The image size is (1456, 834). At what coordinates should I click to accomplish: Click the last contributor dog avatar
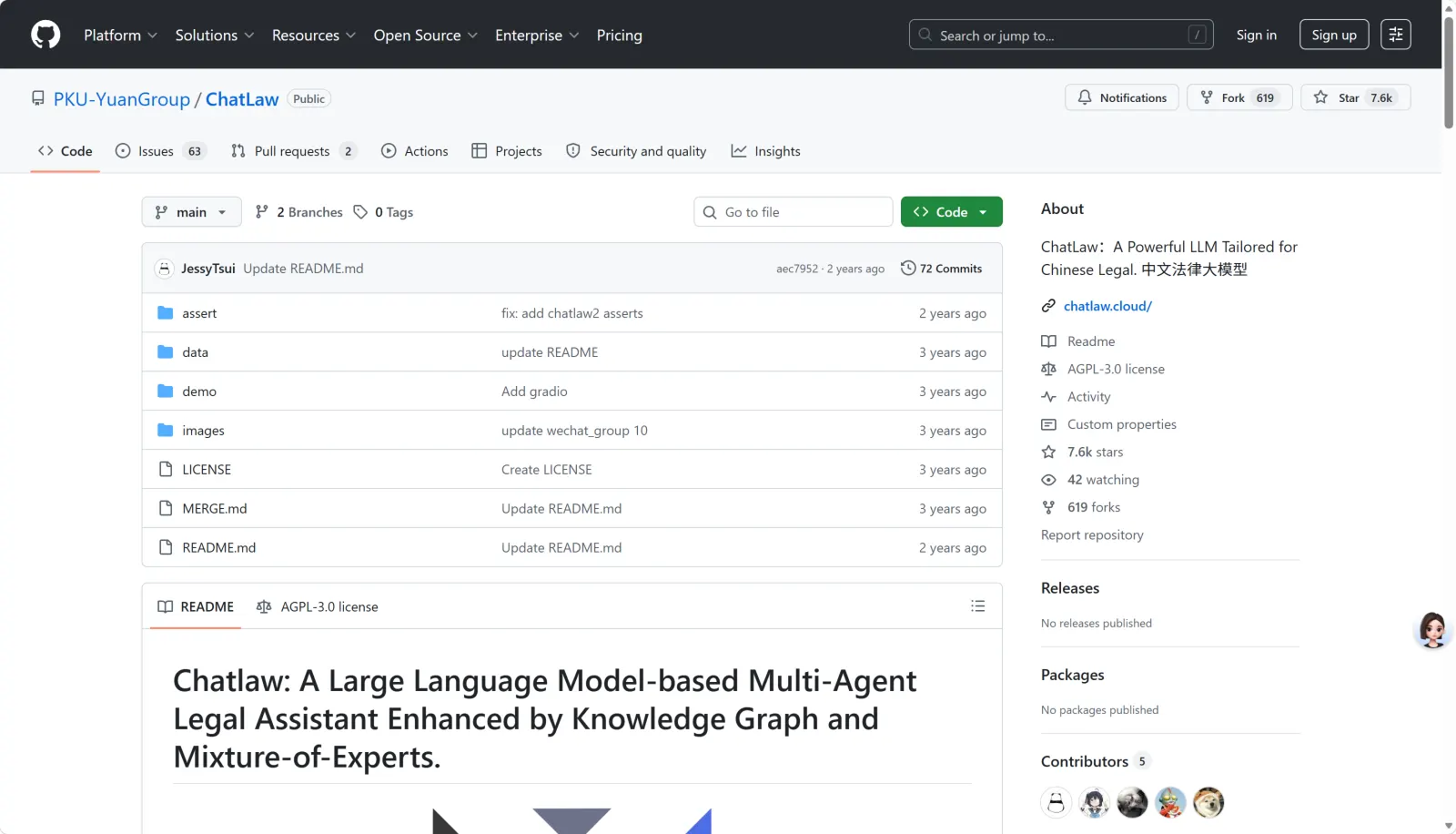tap(1208, 802)
